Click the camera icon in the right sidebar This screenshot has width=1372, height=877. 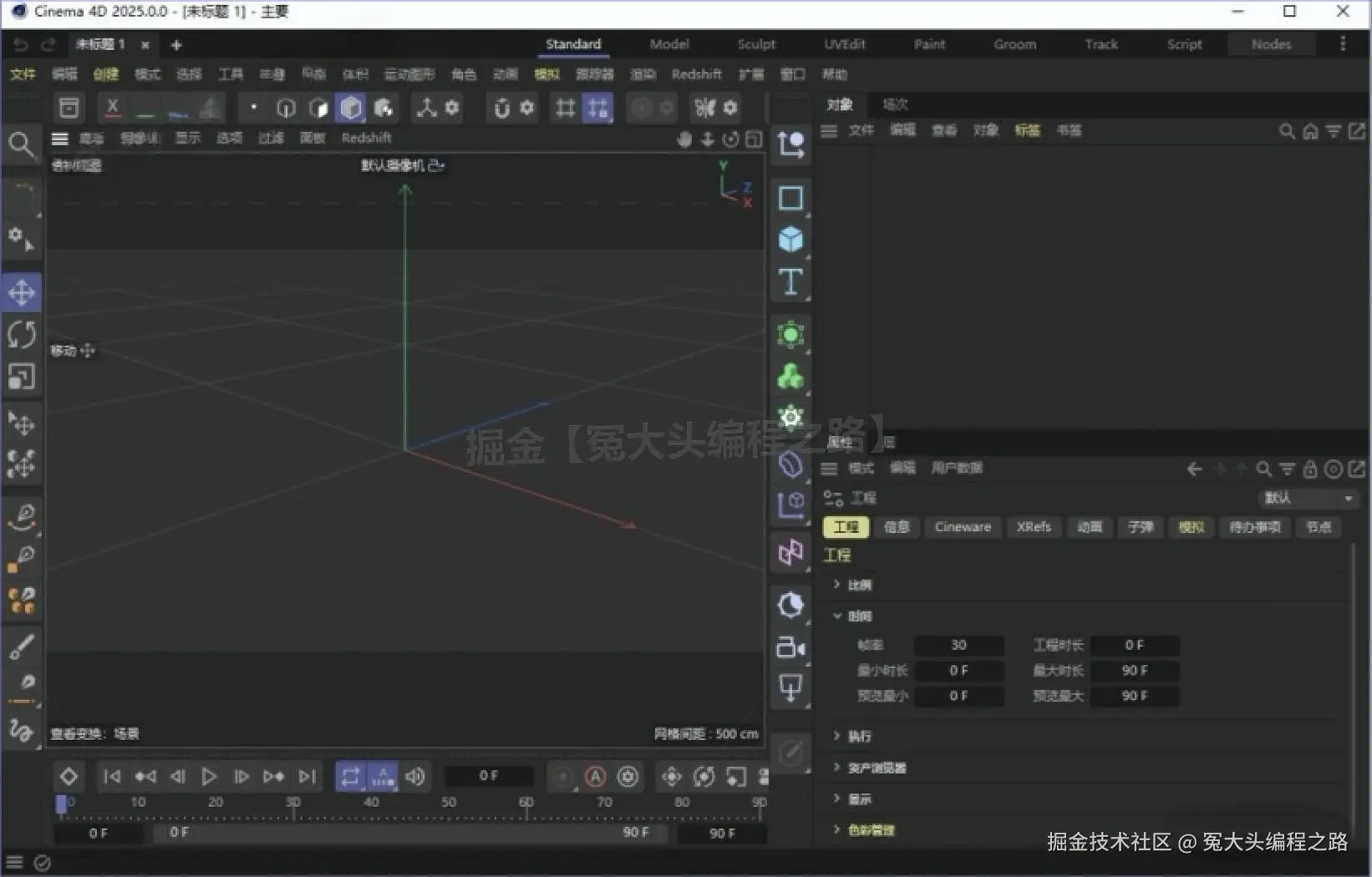pos(790,647)
